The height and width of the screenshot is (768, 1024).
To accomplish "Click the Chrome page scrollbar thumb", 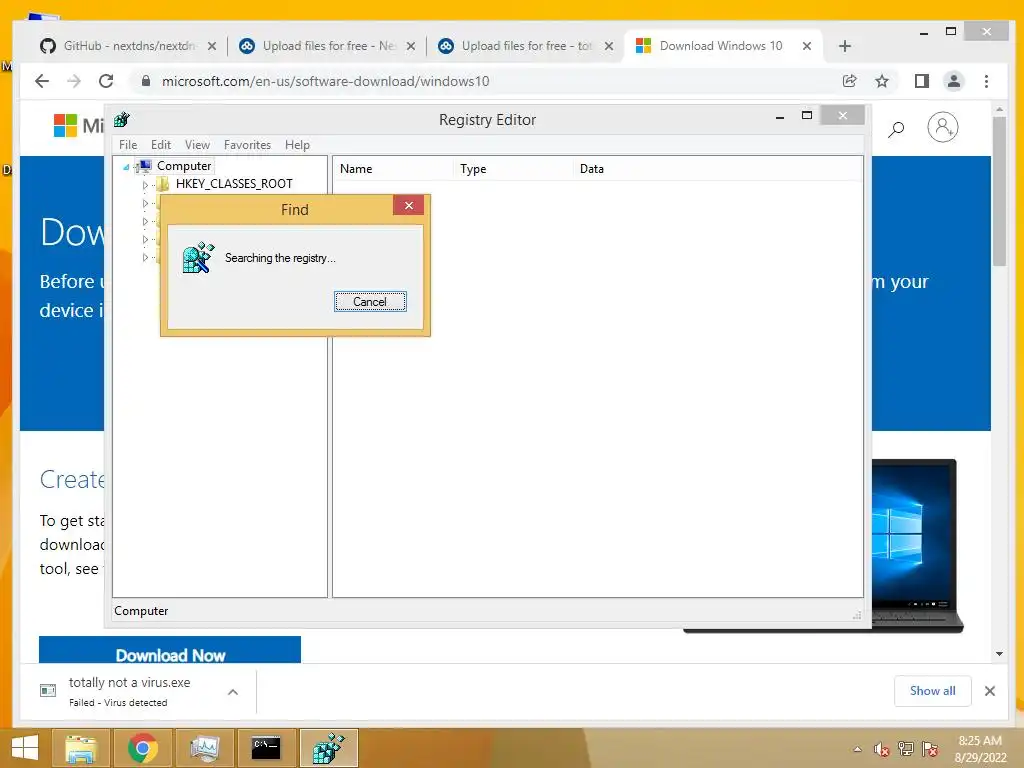I will tap(999, 191).
